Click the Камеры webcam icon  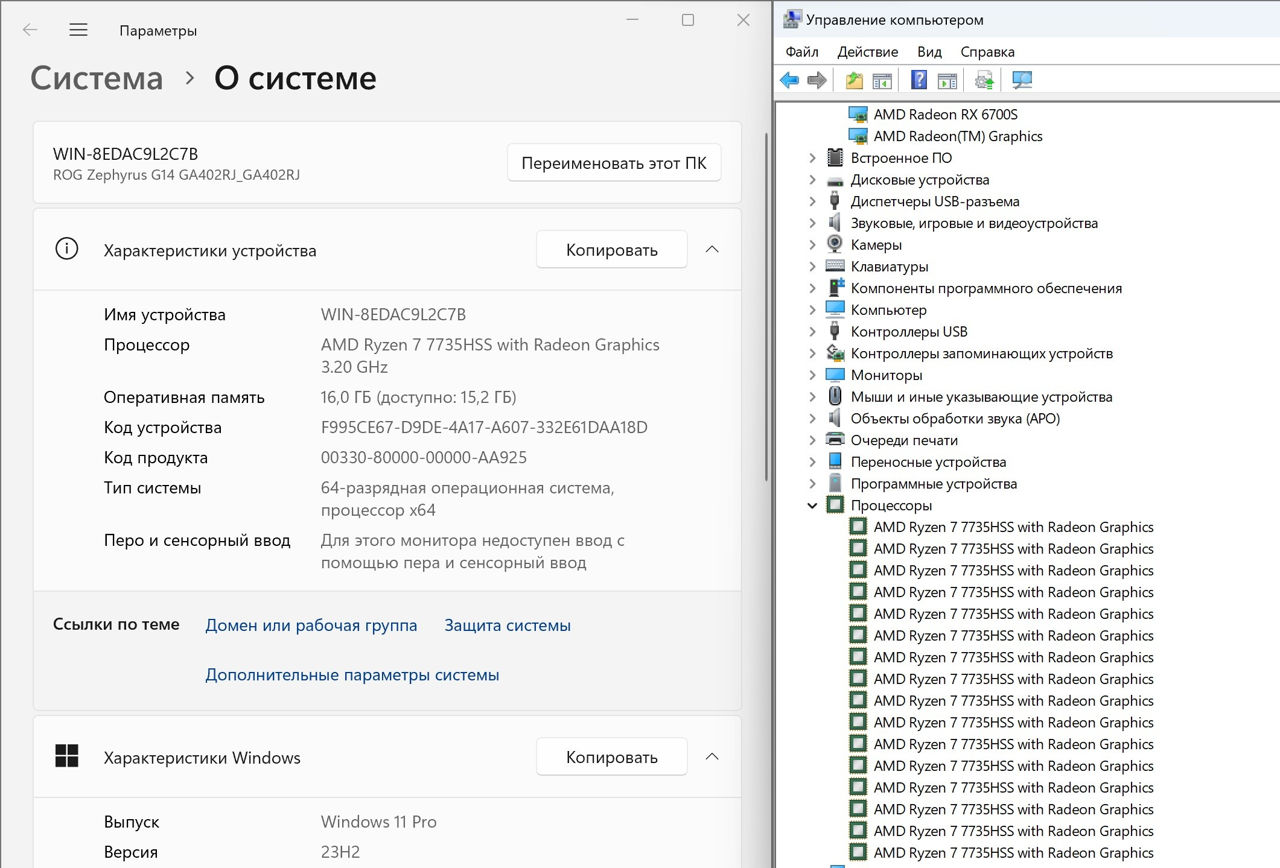(835, 245)
